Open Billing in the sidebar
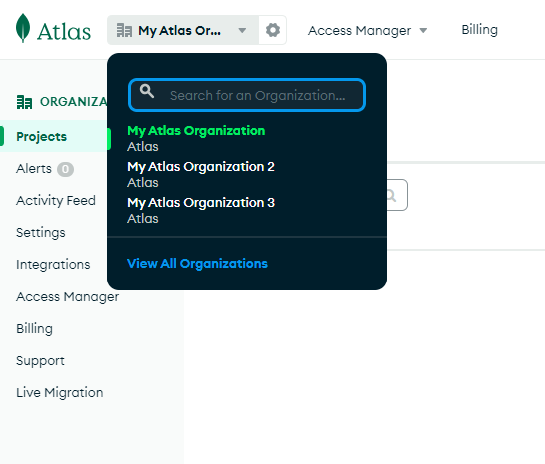The width and height of the screenshot is (545, 464). (x=34, y=328)
